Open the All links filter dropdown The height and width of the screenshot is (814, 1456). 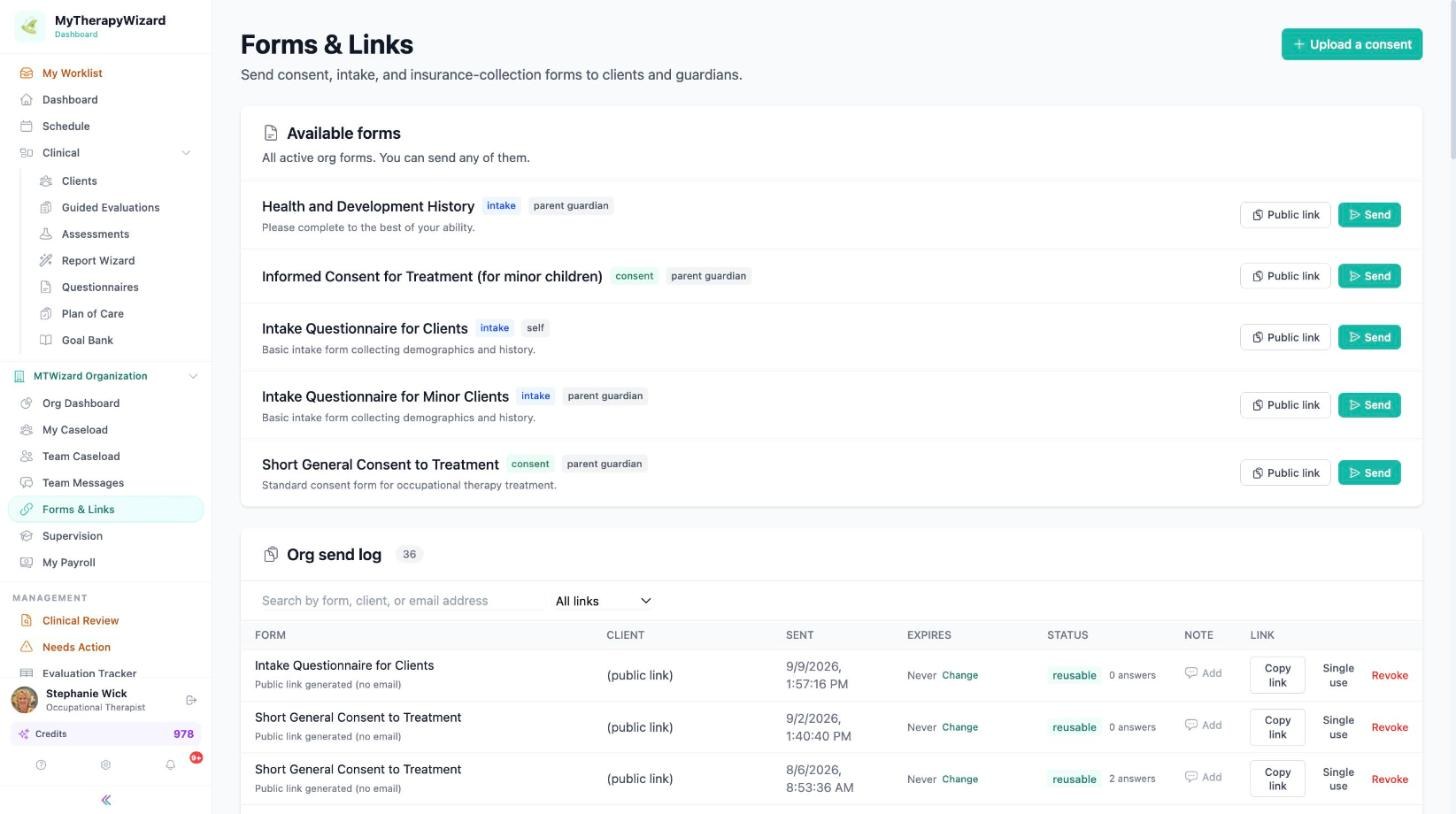tap(603, 601)
